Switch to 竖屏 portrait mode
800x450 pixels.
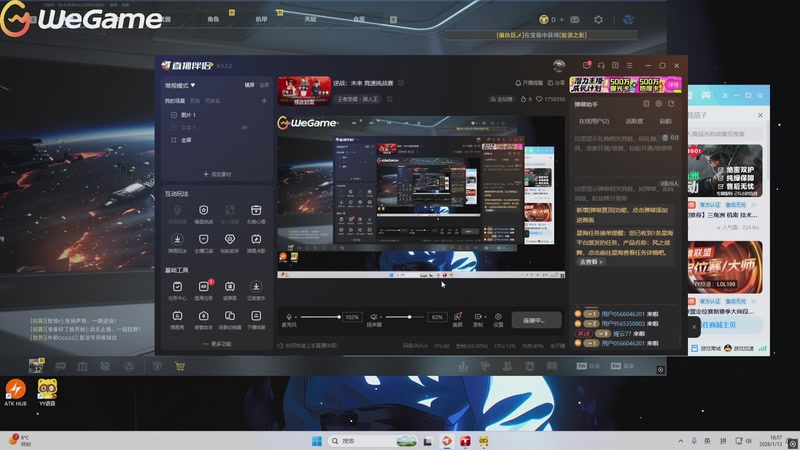(x=264, y=85)
